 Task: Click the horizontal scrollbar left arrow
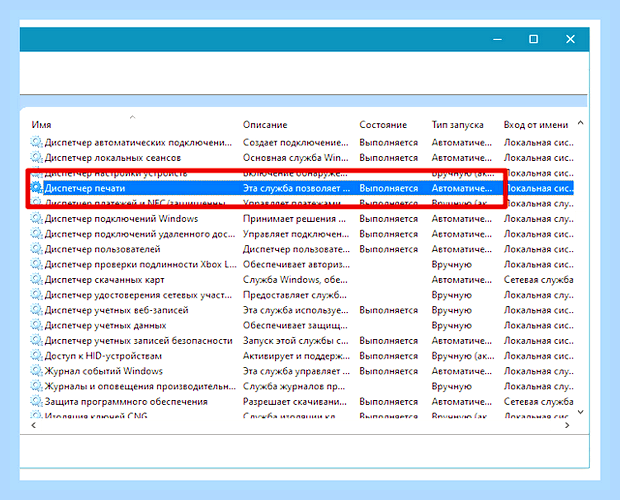tap(34, 425)
